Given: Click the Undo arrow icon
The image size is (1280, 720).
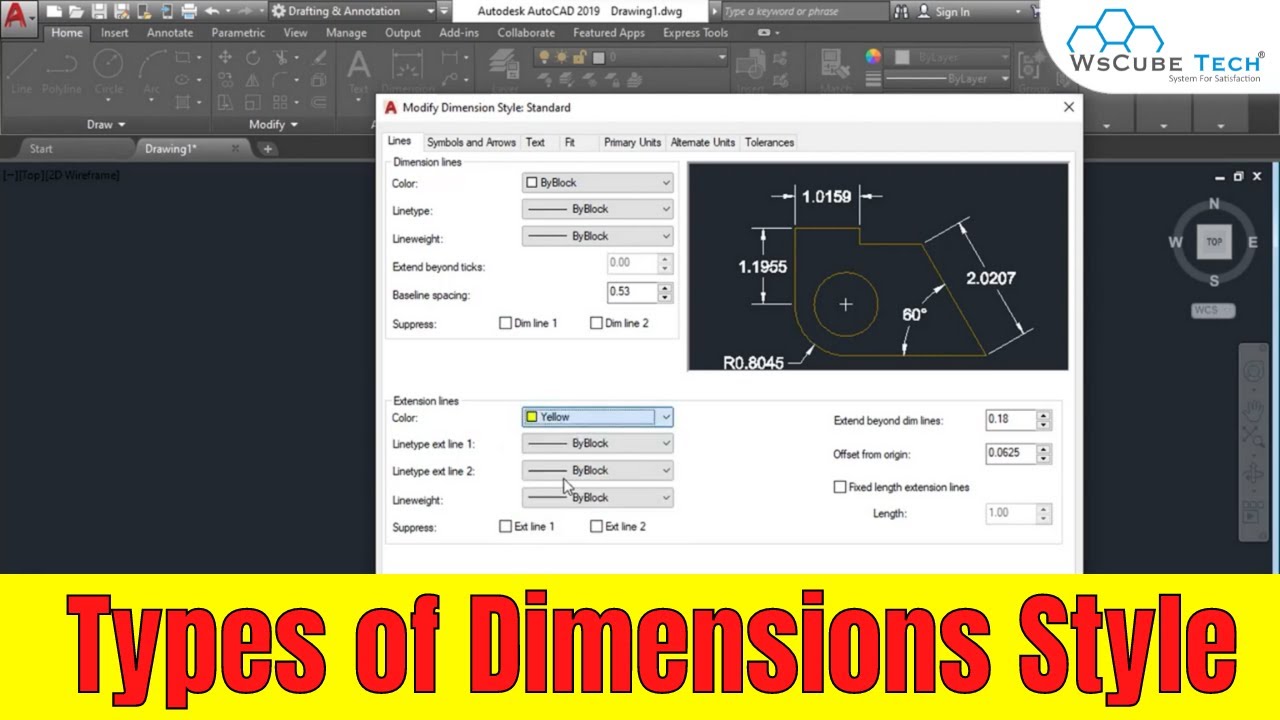Looking at the screenshot, I should click(x=211, y=12).
